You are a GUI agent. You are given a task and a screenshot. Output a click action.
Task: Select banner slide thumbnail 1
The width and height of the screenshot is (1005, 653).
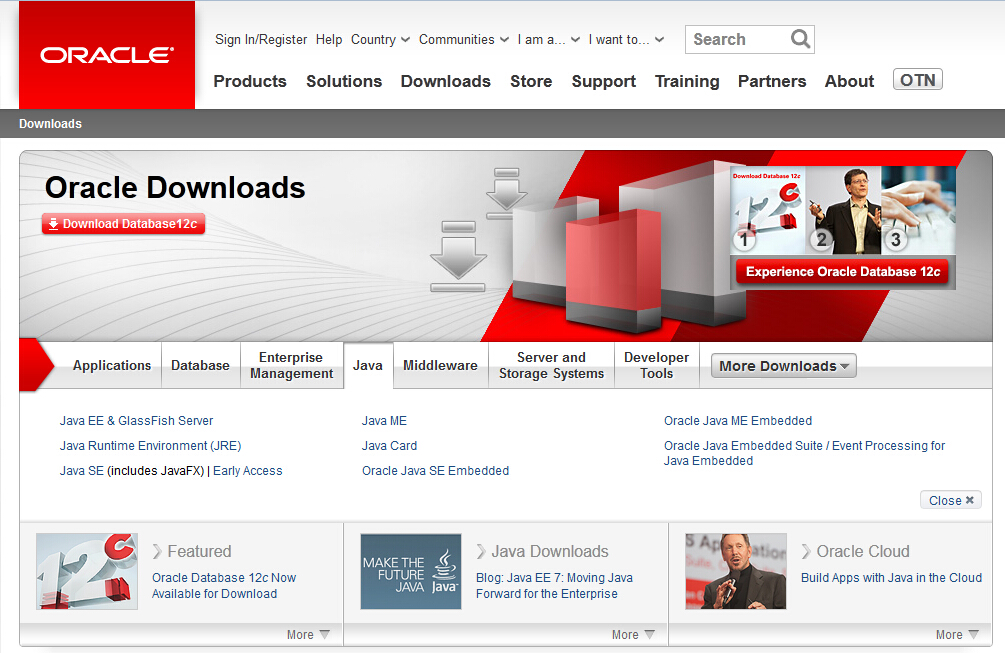(768, 210)
